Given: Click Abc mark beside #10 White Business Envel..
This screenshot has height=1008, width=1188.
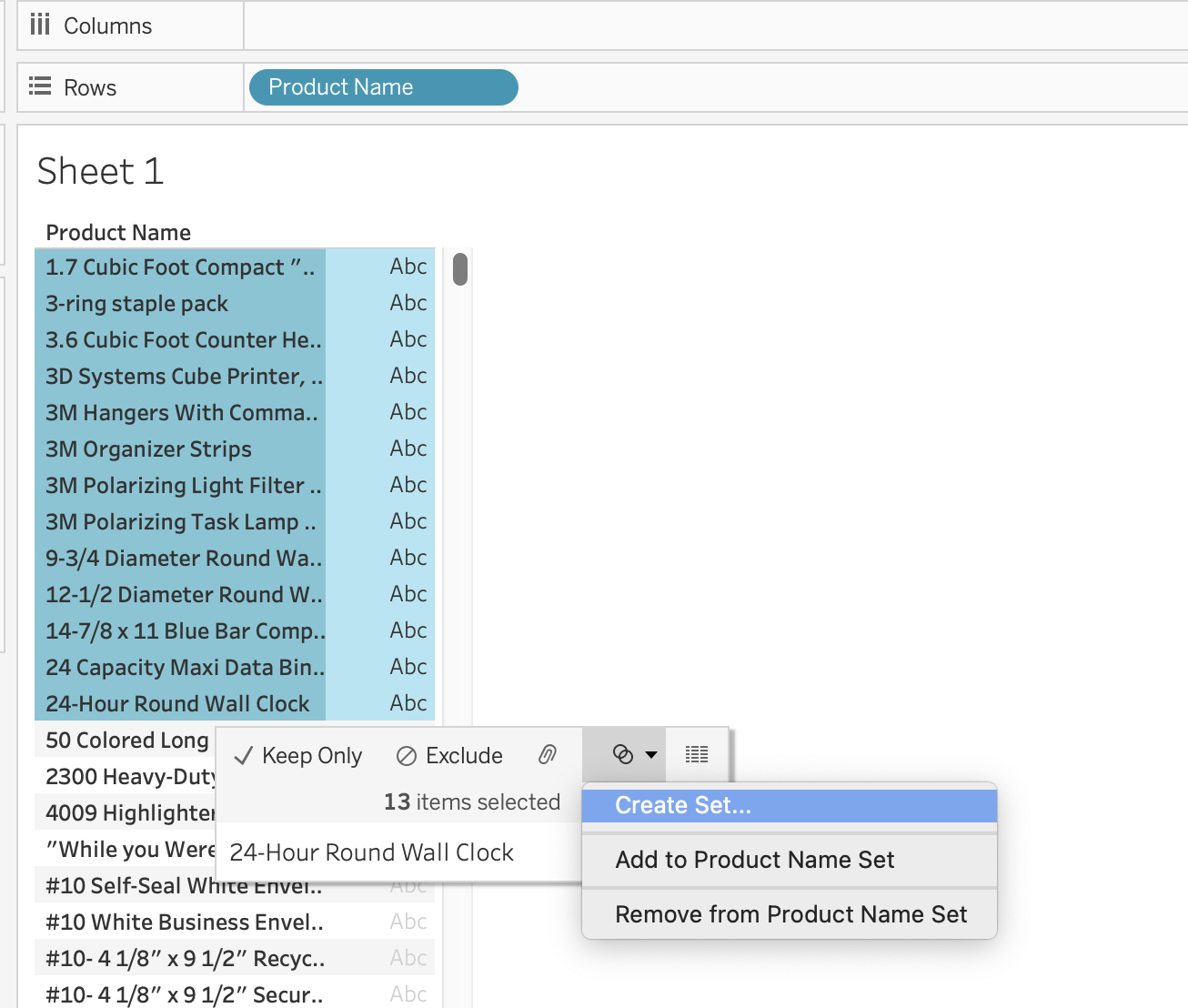Looking at the screenshot, I should click(408, 922).
